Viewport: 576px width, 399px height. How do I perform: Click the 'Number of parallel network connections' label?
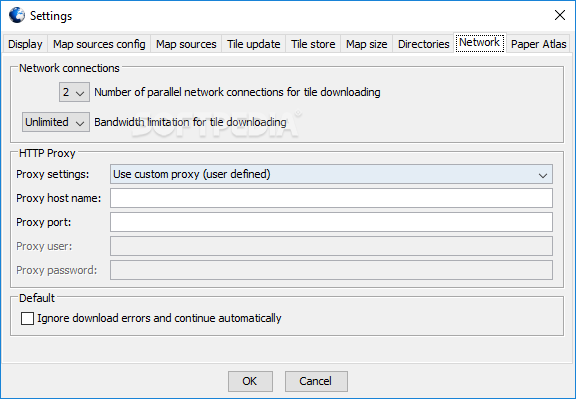[237, 92]
